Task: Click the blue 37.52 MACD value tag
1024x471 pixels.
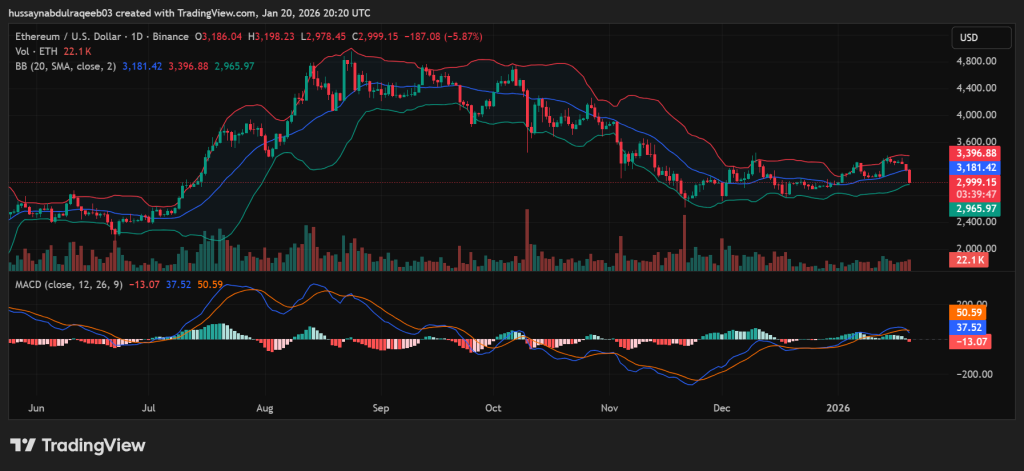Action: pyautogui.click(x=967, y=326)
